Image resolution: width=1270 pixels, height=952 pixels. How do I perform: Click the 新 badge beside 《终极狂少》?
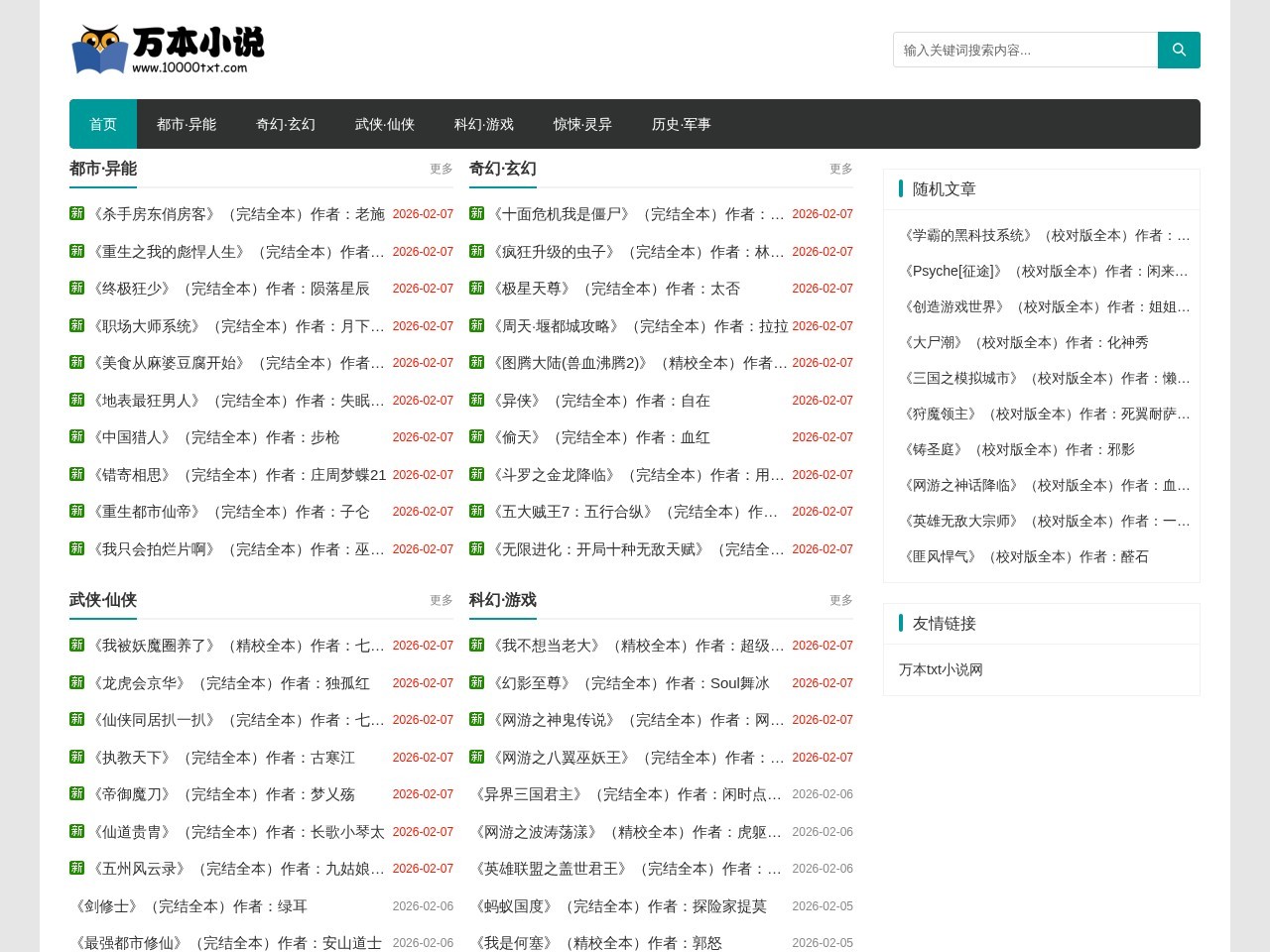(x=76, y=288)
